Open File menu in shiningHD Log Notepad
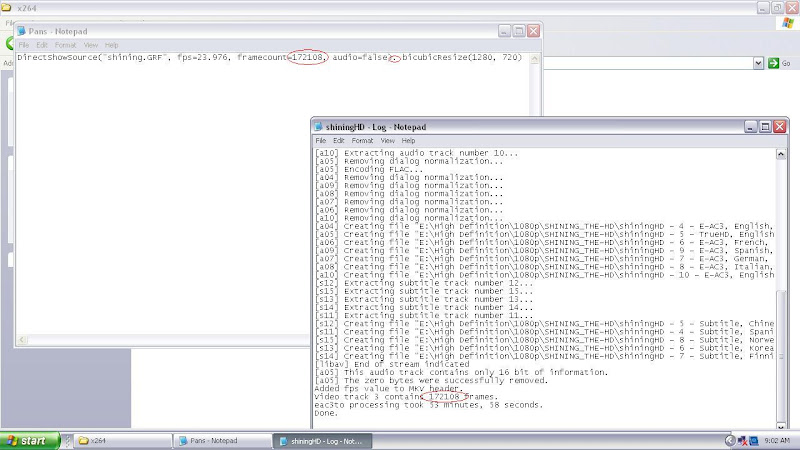This screenshot has width=800, height=450. coord(320,141)
